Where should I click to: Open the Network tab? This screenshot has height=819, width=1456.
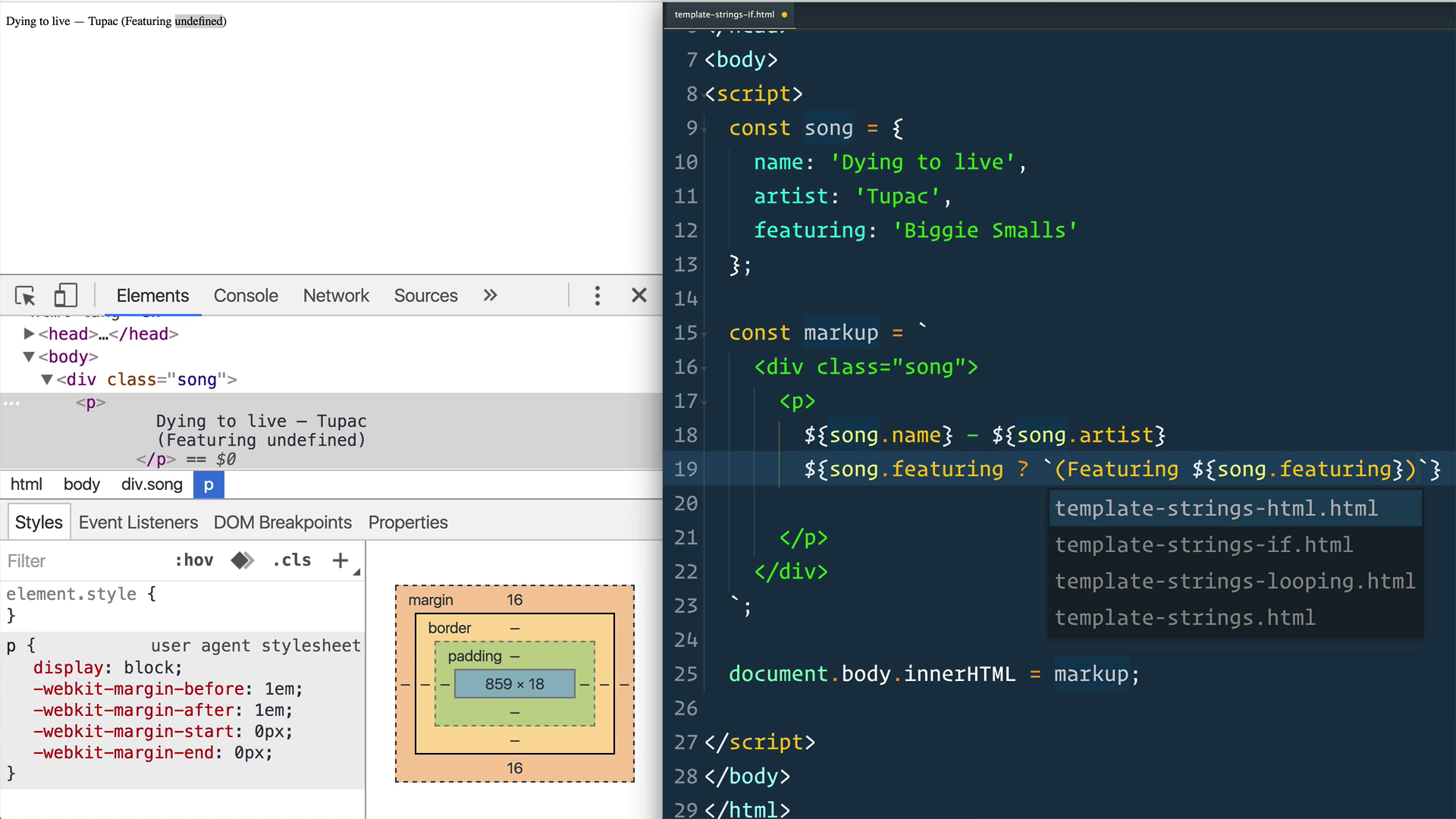click(x=336, y=296)
